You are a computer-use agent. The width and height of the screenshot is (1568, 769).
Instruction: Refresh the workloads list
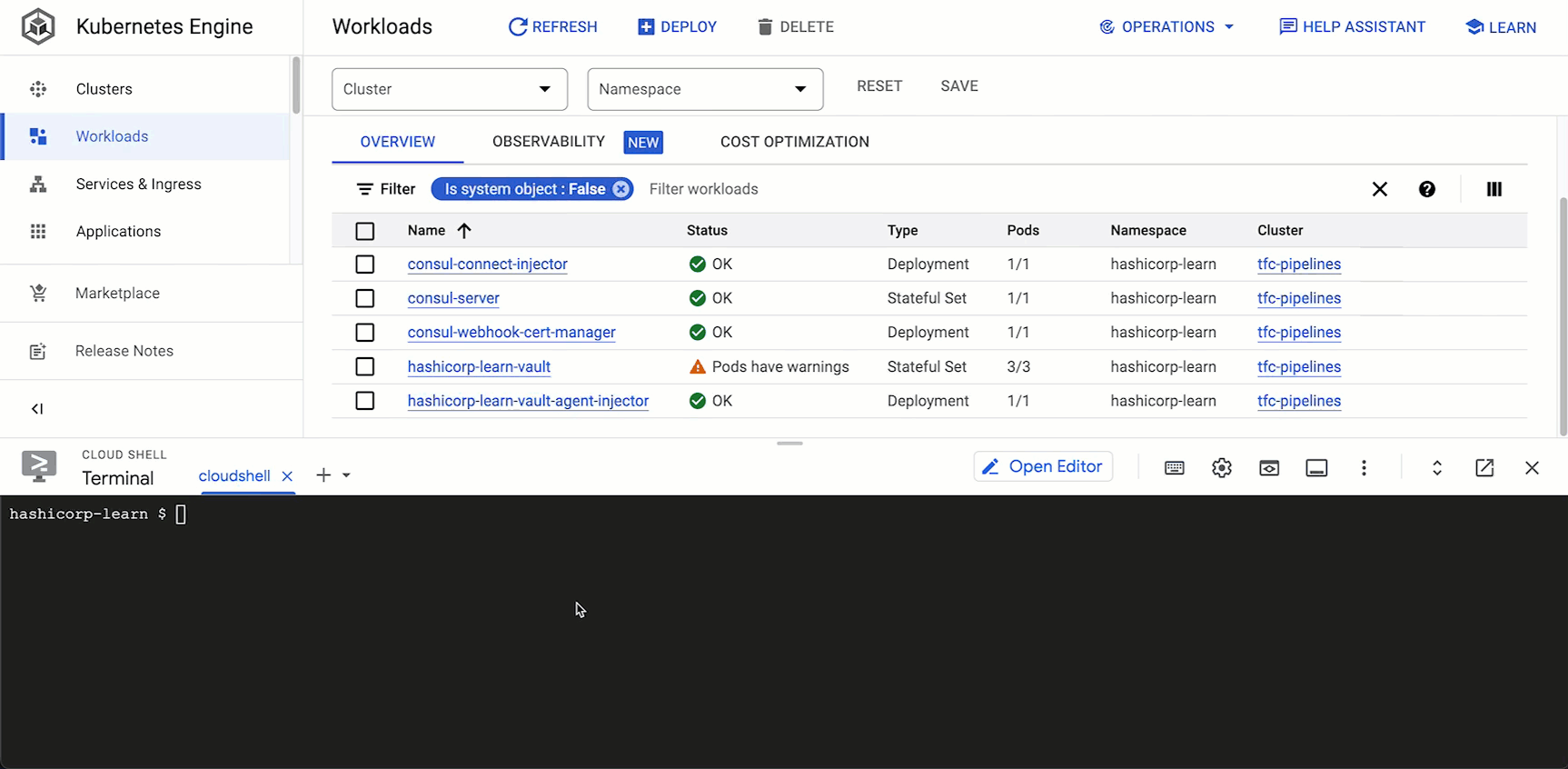tap(552, 26)
